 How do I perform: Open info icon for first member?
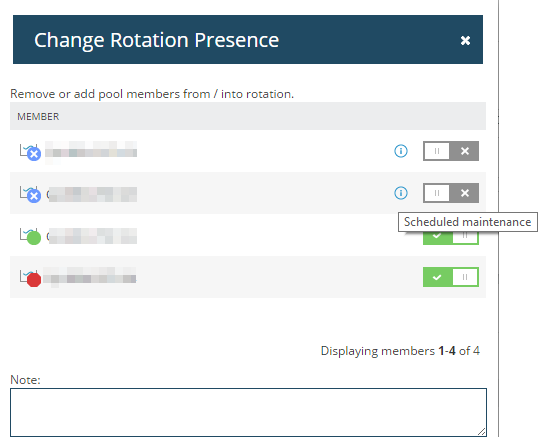401,151
